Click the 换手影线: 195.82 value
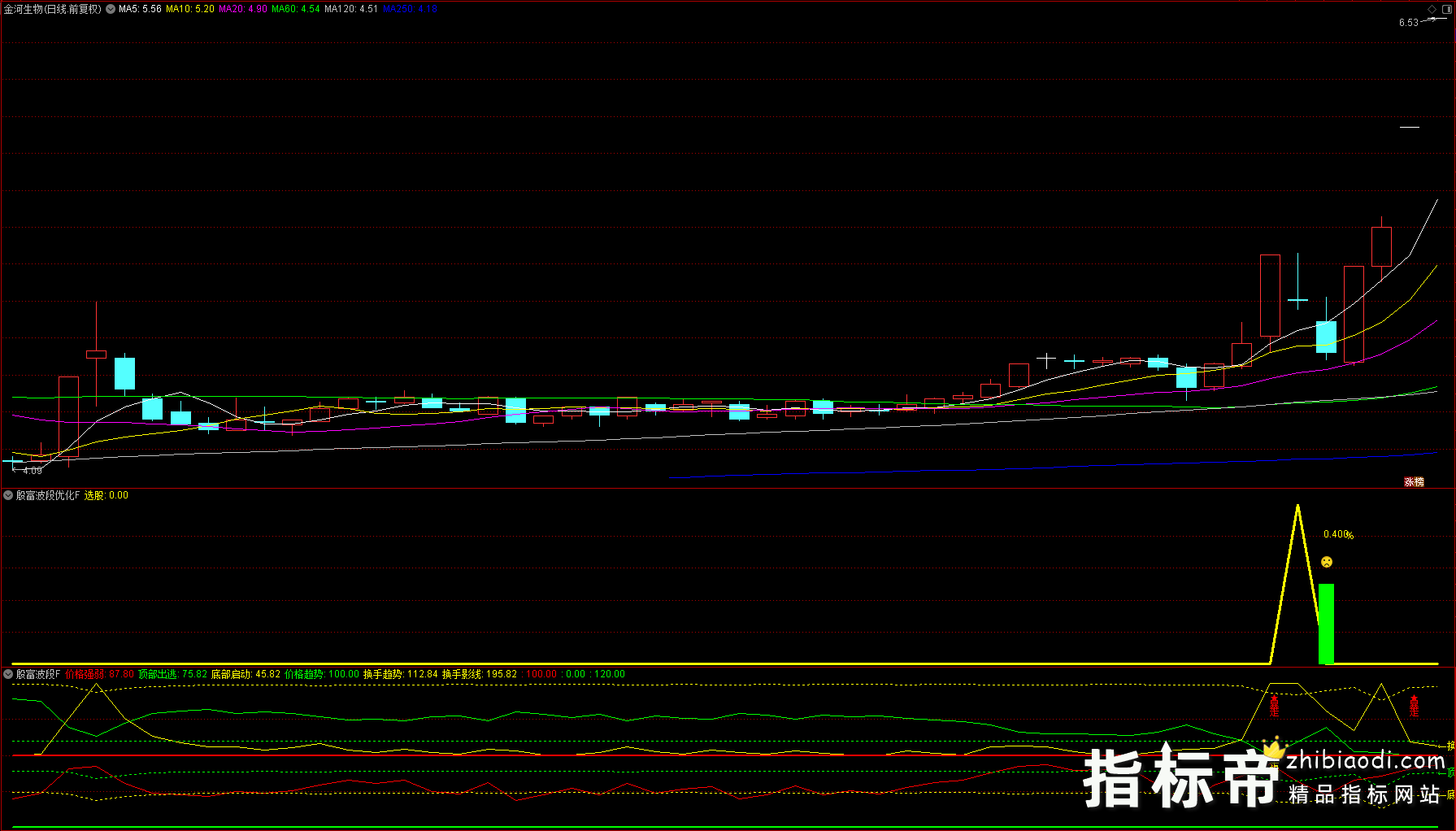This screenshot has height=831, width=1456. (480, 674)
